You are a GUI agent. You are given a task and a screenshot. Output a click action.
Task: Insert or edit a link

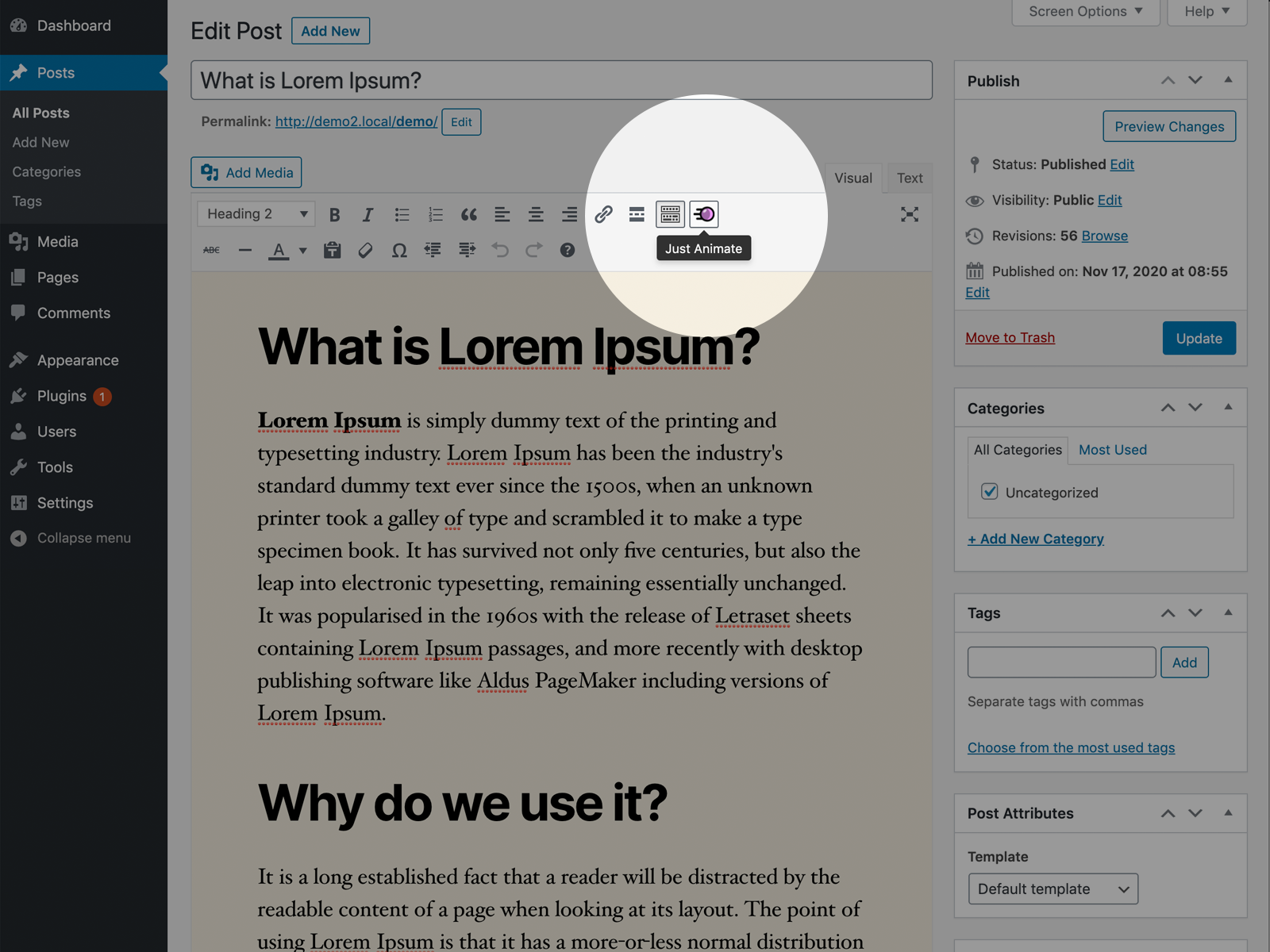click(x=603, y=214)
